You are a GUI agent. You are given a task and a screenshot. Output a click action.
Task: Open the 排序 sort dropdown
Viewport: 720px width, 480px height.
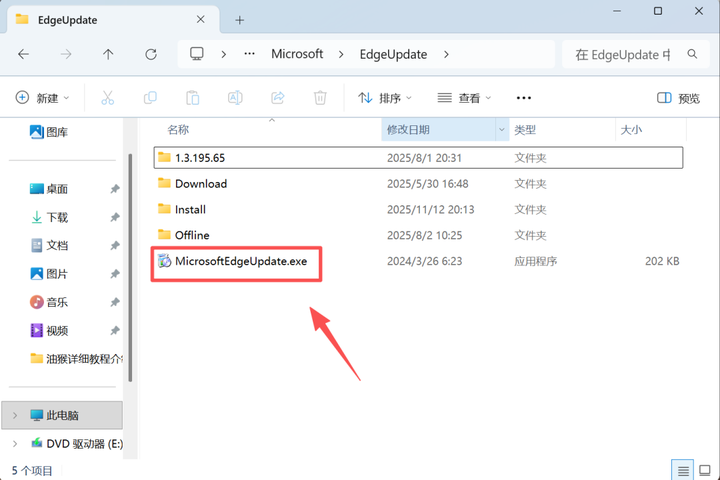(x=385, y=98)
